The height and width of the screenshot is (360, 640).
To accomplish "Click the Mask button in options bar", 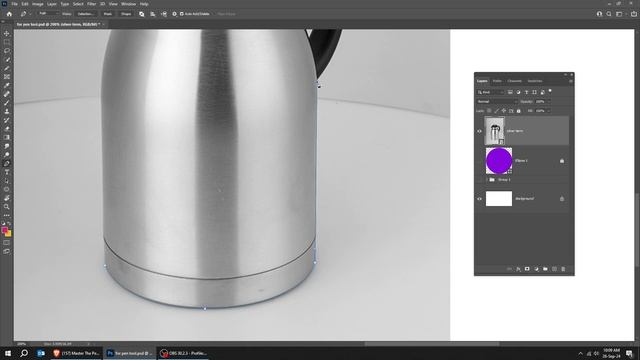I will point(108,14).
